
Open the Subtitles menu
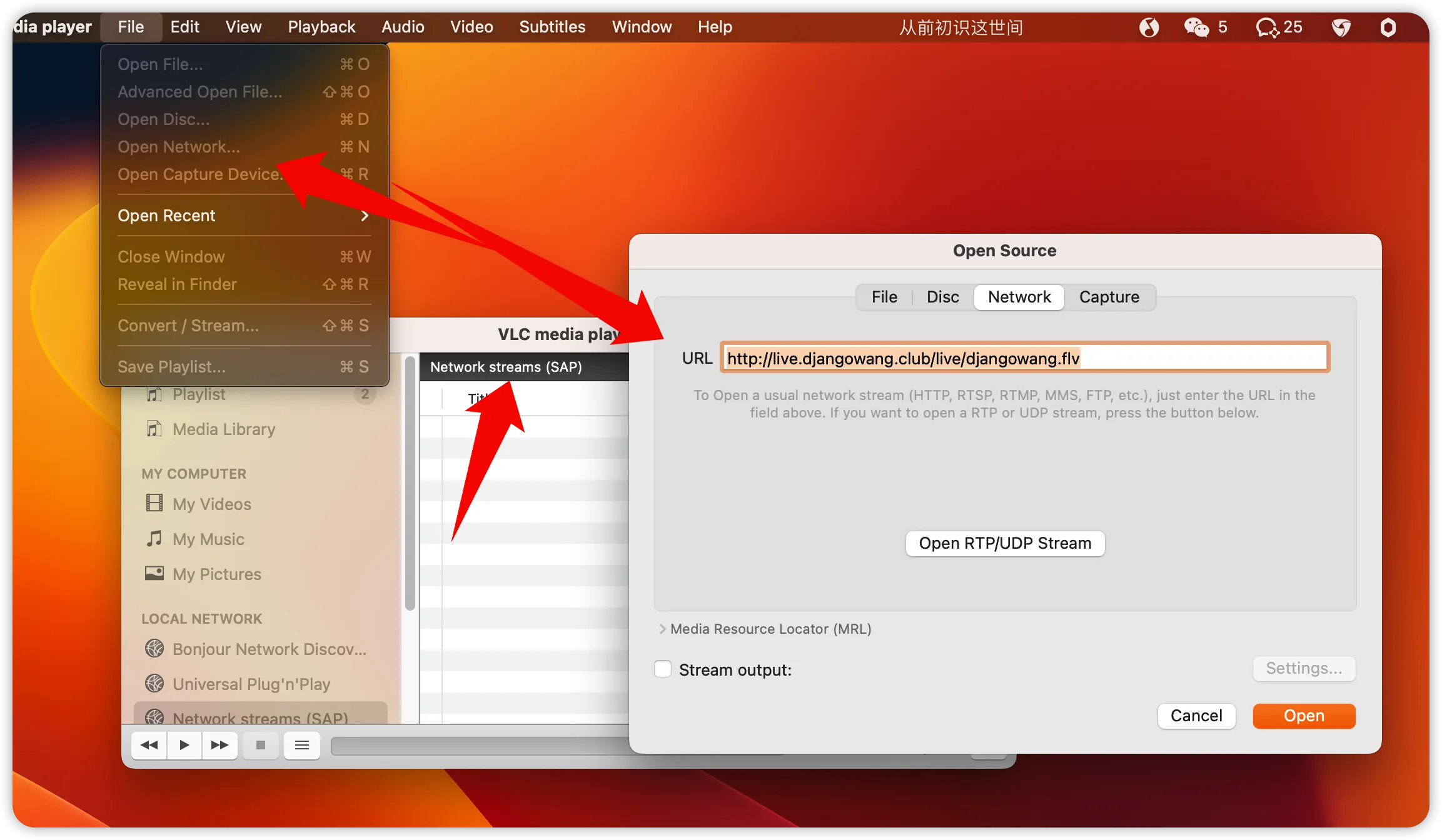point(552,27)
